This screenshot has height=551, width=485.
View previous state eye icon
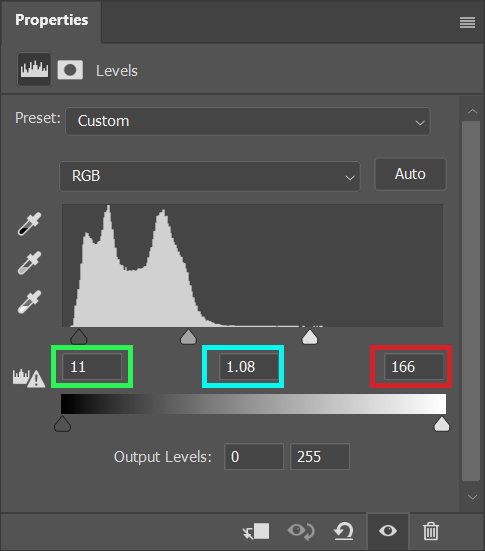pyautogui.click(x=301, y=531)
